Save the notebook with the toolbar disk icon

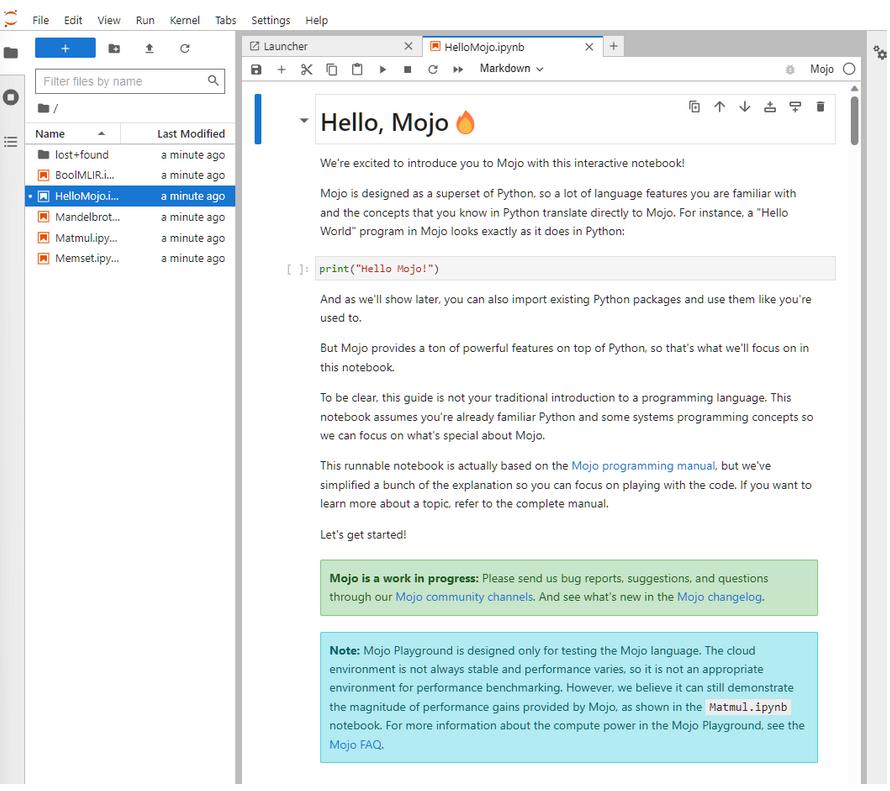(x=256, y=69)
